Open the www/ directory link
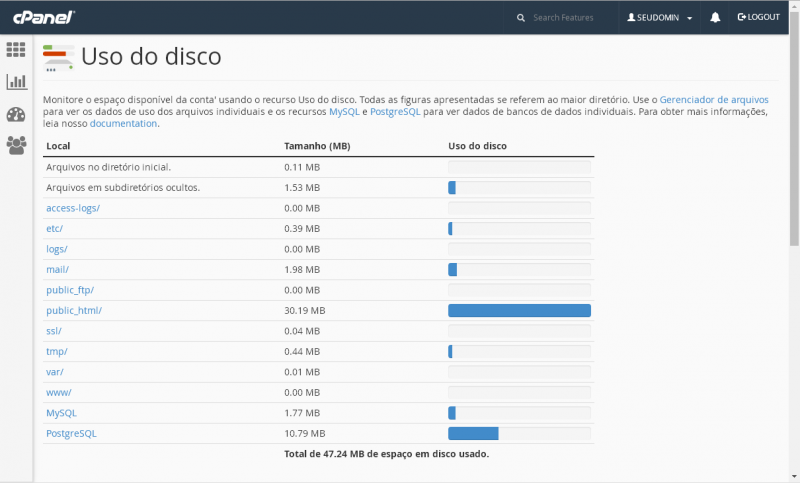800x483 pixels. [x=59, y=393]
